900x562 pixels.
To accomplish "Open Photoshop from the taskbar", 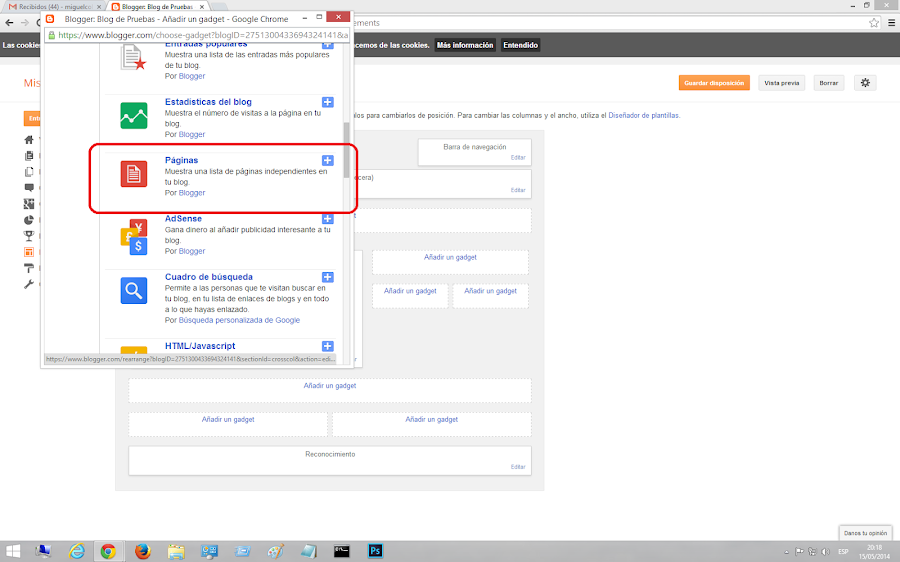I will pyautogui.click(x=375, y=551).
